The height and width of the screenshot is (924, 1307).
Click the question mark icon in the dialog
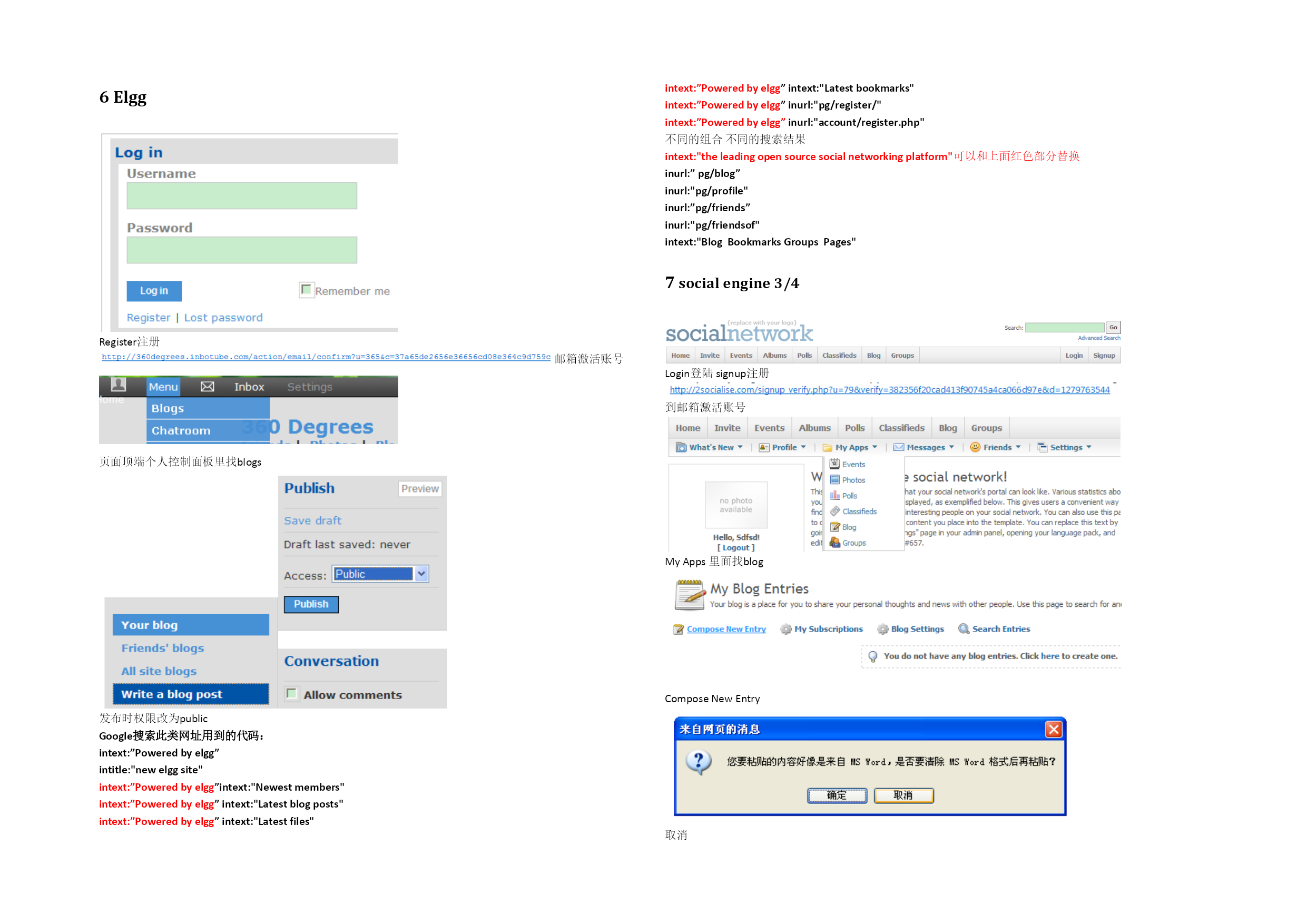tap(699, 762)
